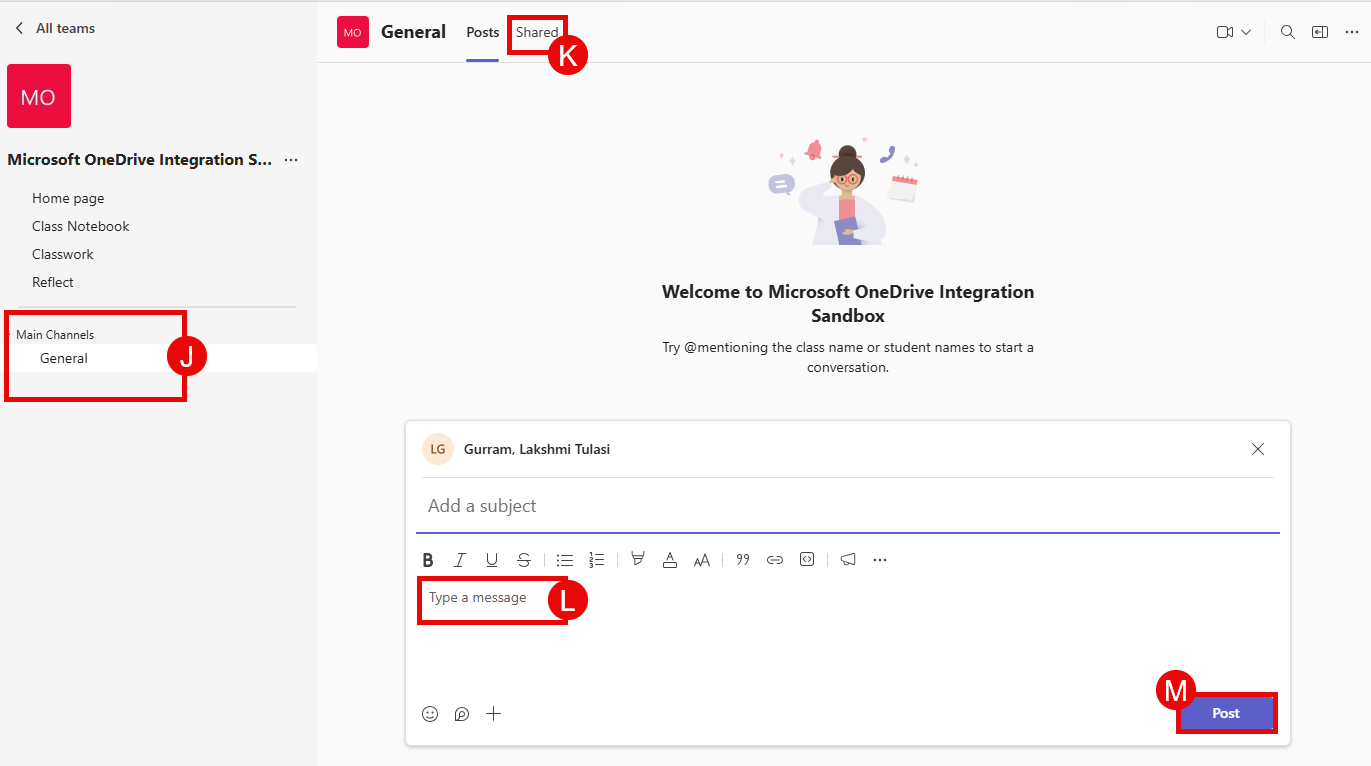Go back to All teams
This screenshot has width=1371, height=766.
point(55,28)
